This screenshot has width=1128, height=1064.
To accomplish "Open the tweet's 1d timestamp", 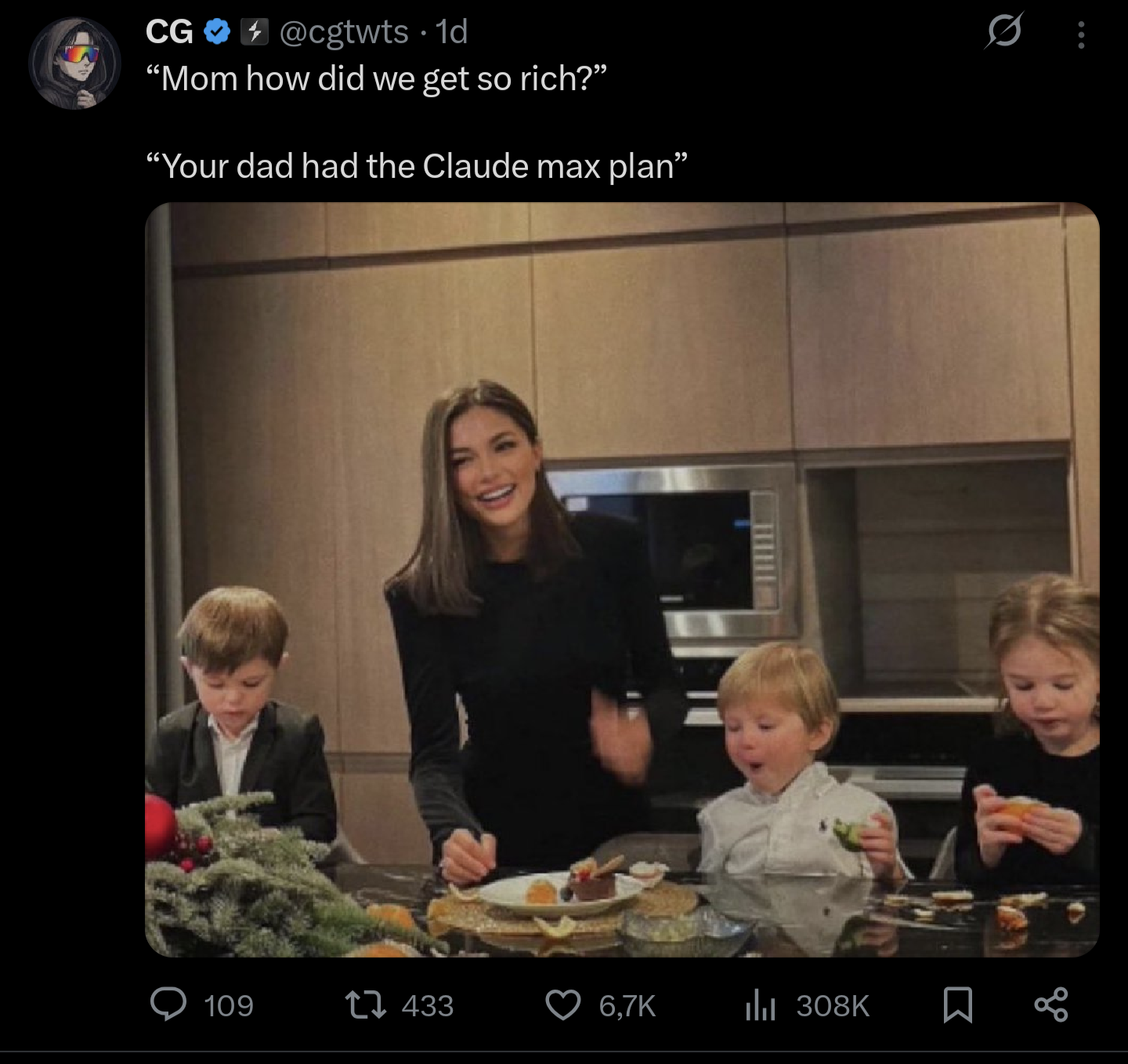I will tap(452, 32).
